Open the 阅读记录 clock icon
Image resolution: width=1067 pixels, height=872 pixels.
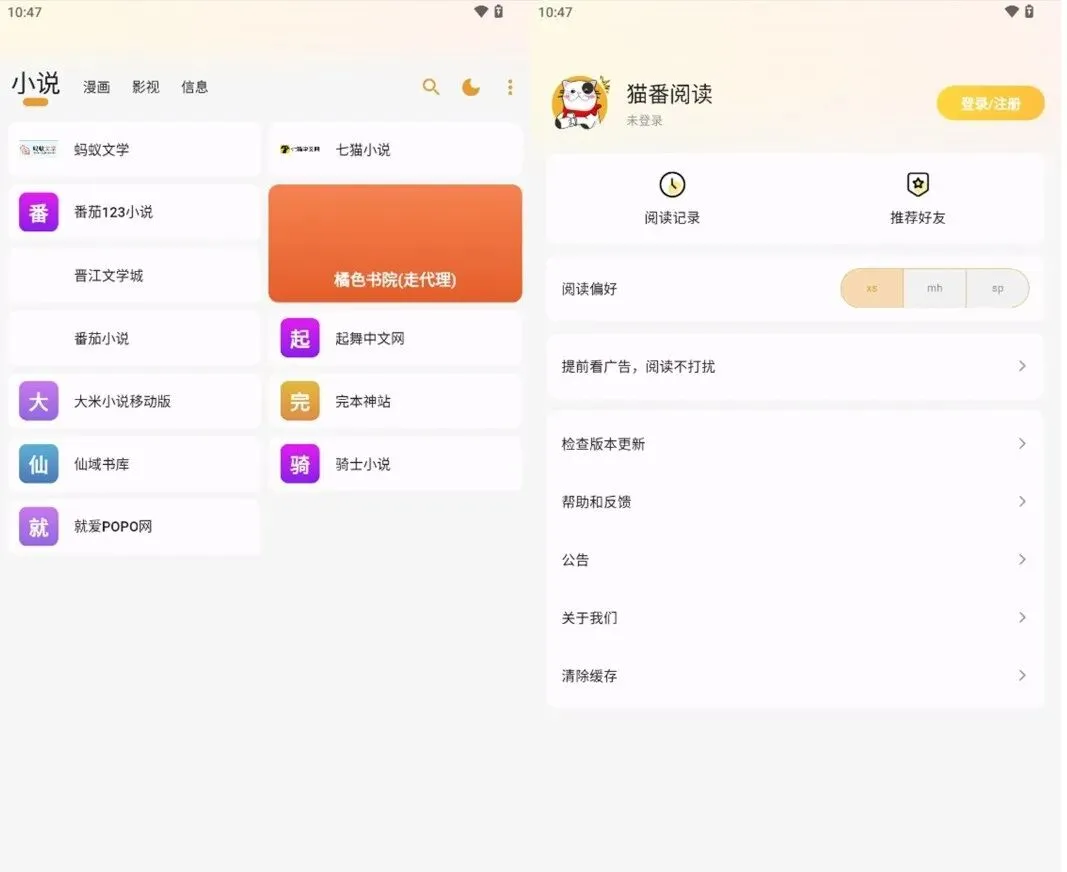tap(672, 184)
